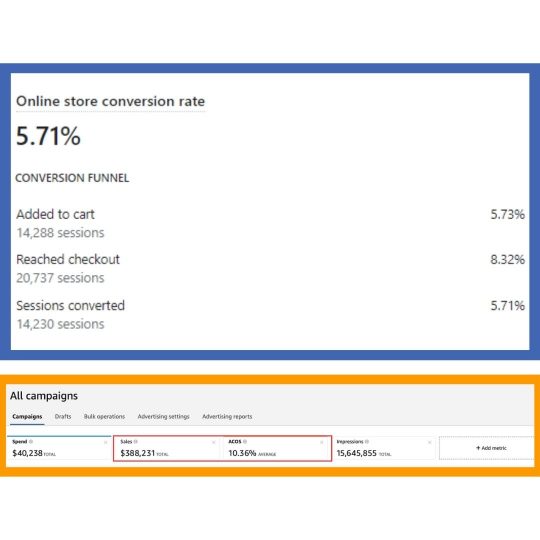Click the info icon next to Spend
Screen dimensions: 540x540
pyautogui.click(x=31, y=442)
